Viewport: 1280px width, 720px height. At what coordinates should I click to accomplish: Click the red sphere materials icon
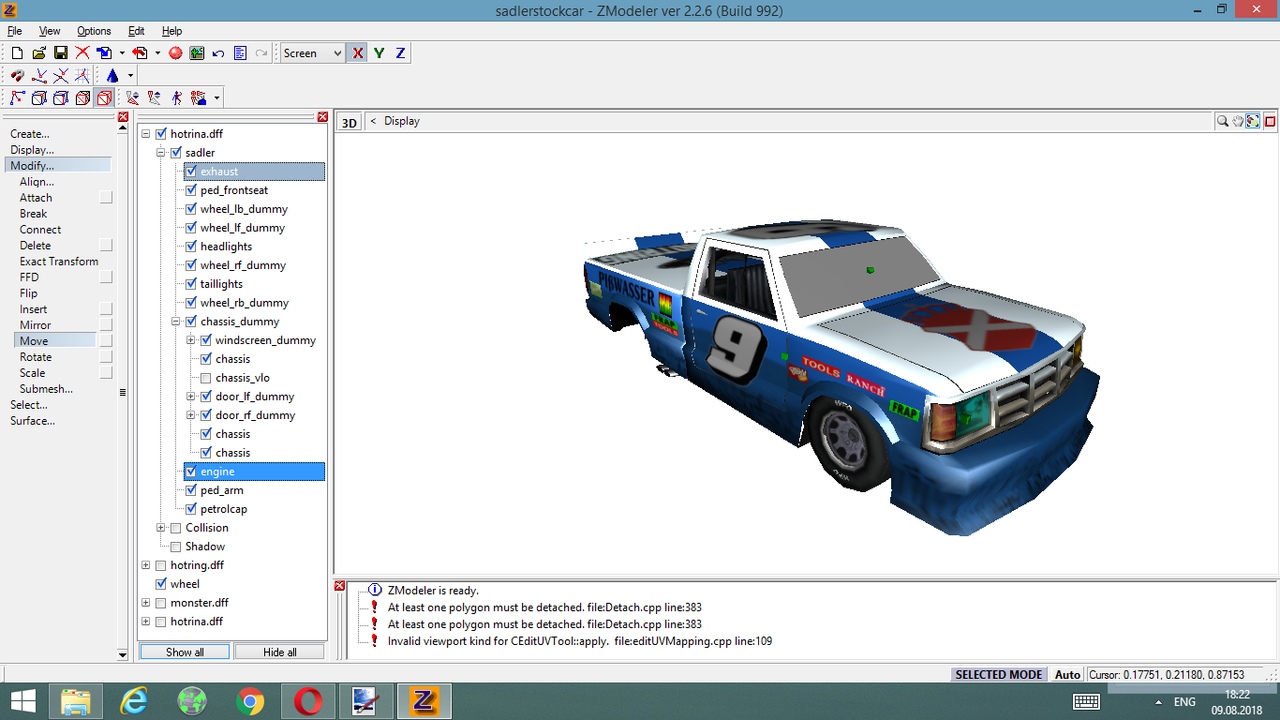point(175,53)
